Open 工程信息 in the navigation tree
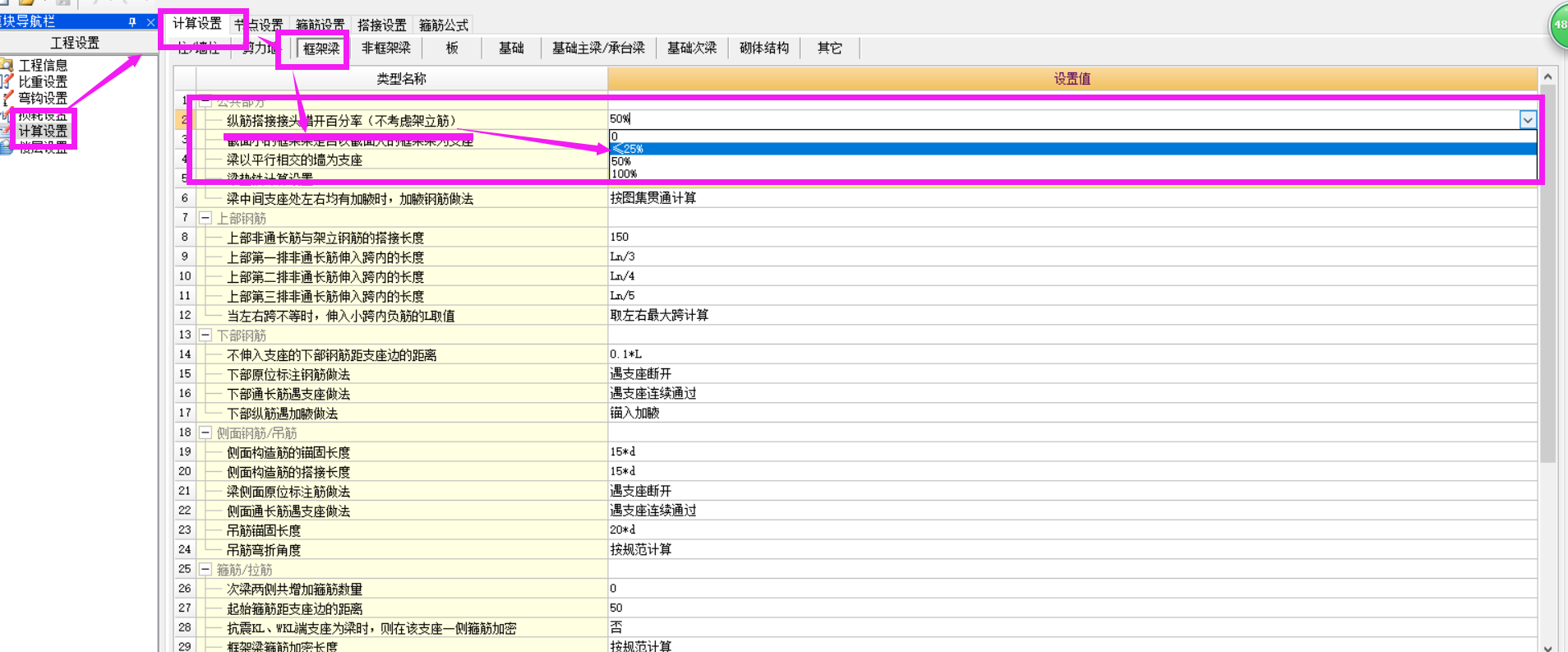The width and height of the screenshot is (1568, 652). tap(43, 65)
